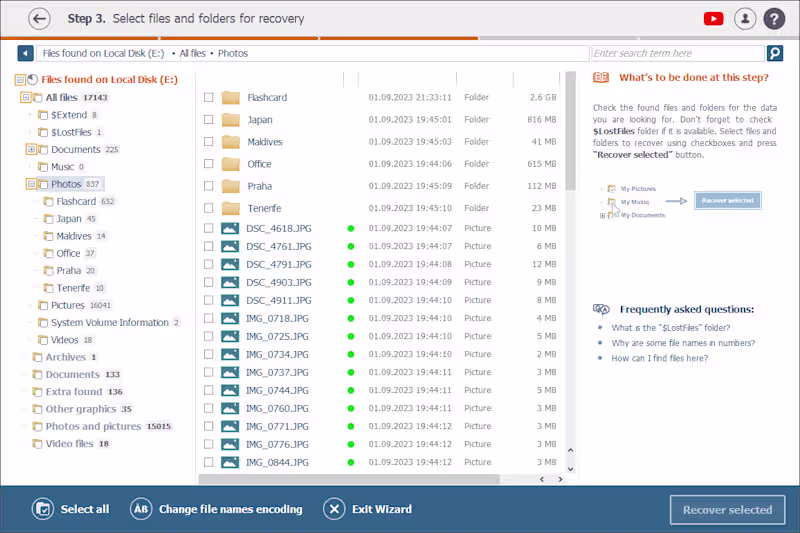Click the Exit Wizard label
800x533 pixels.
[x=382, y=509]
